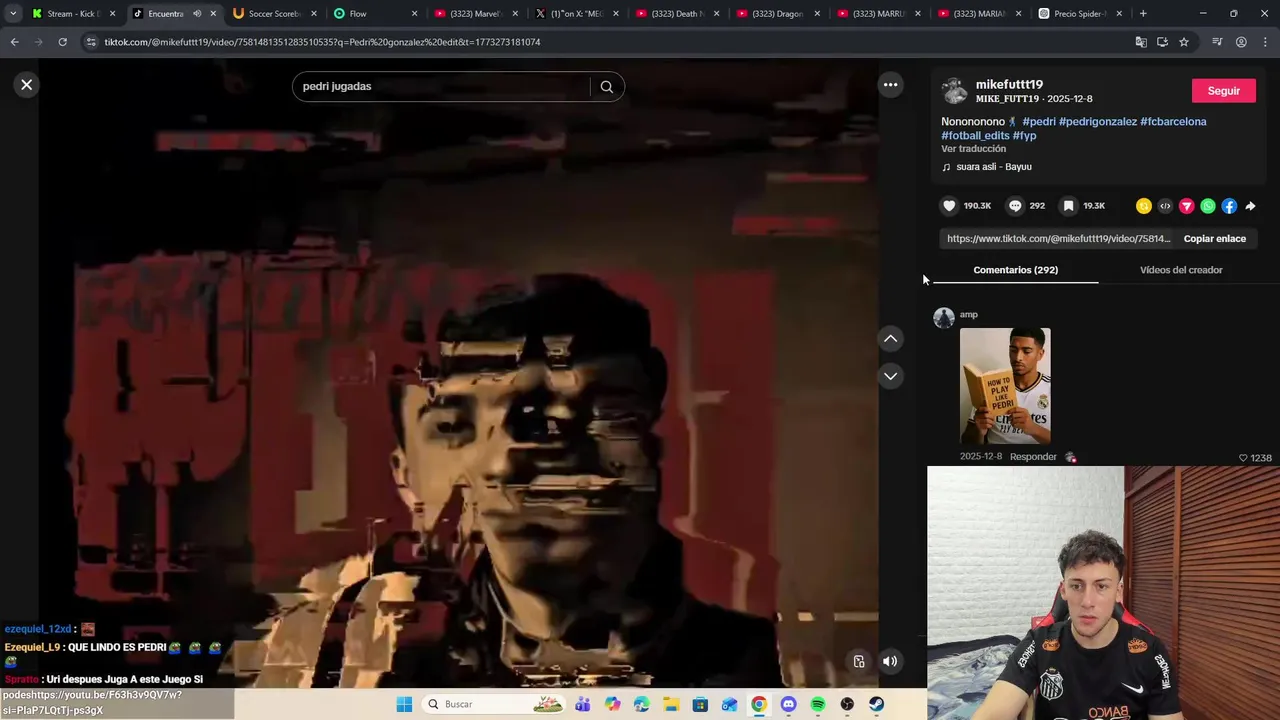Image resolution: width=1280 pixels, height=720 pixels.
Task: Mute the TikTok browser tab audio
Action: click(197, 14)
